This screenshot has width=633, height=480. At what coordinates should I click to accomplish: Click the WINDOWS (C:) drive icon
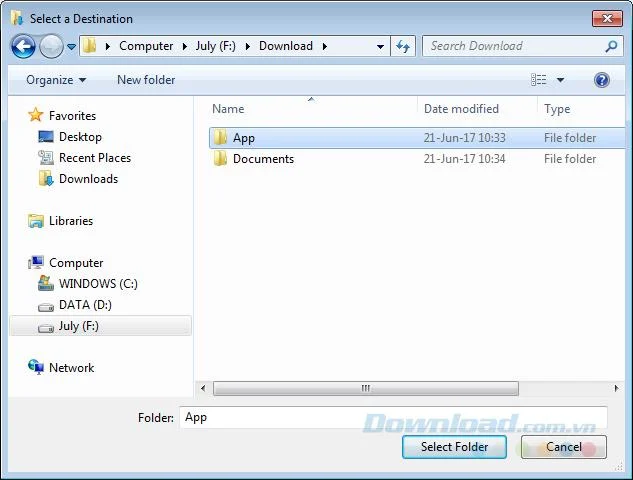[x=46, y=283]
